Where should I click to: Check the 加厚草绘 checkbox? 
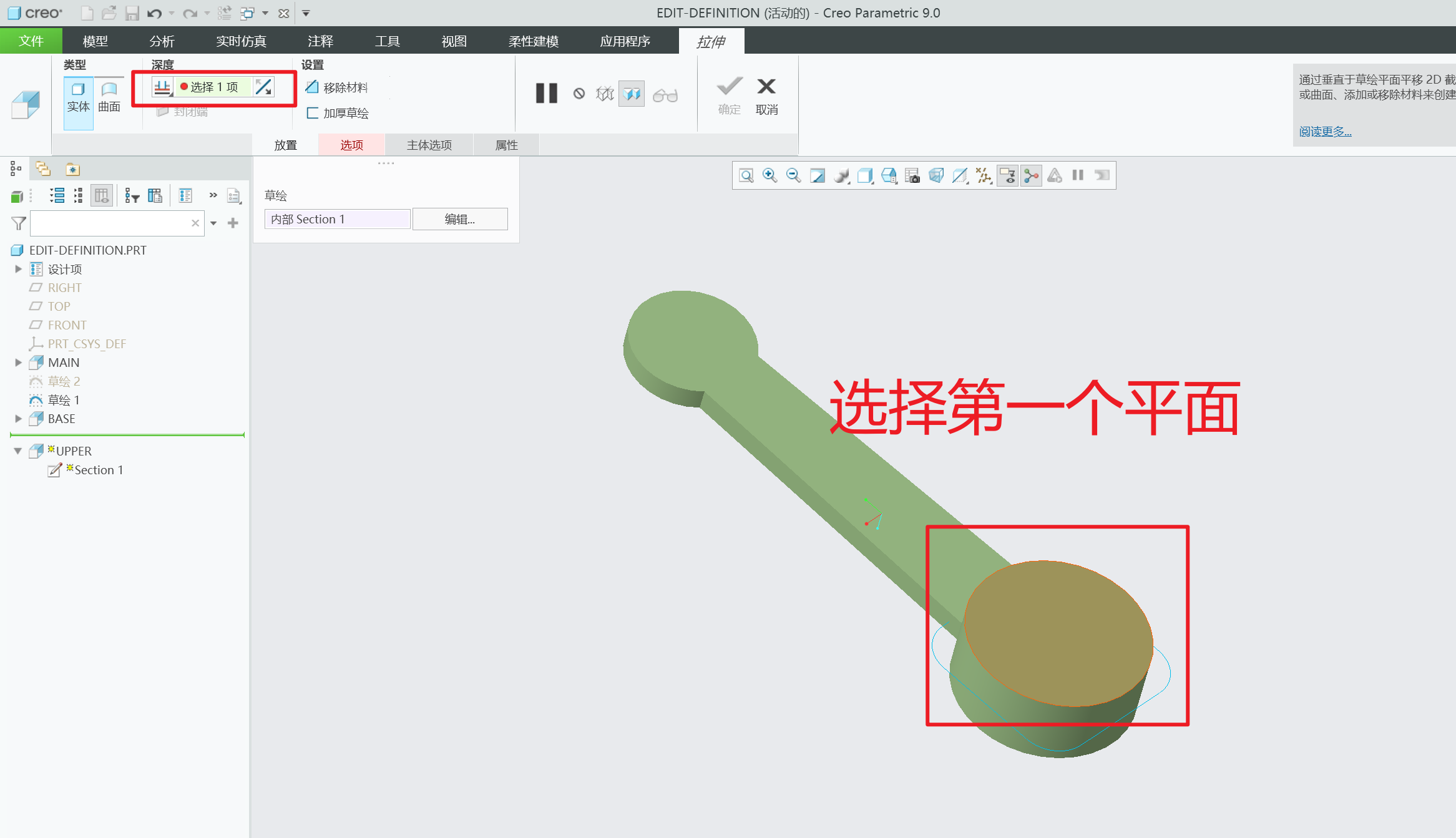pyautogui.click(x=313, y=113)
